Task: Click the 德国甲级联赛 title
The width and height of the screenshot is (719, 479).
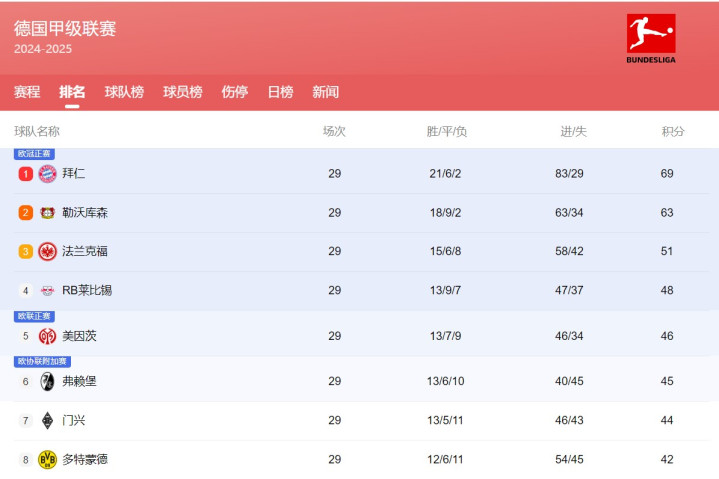Action: tap(65, 28)
